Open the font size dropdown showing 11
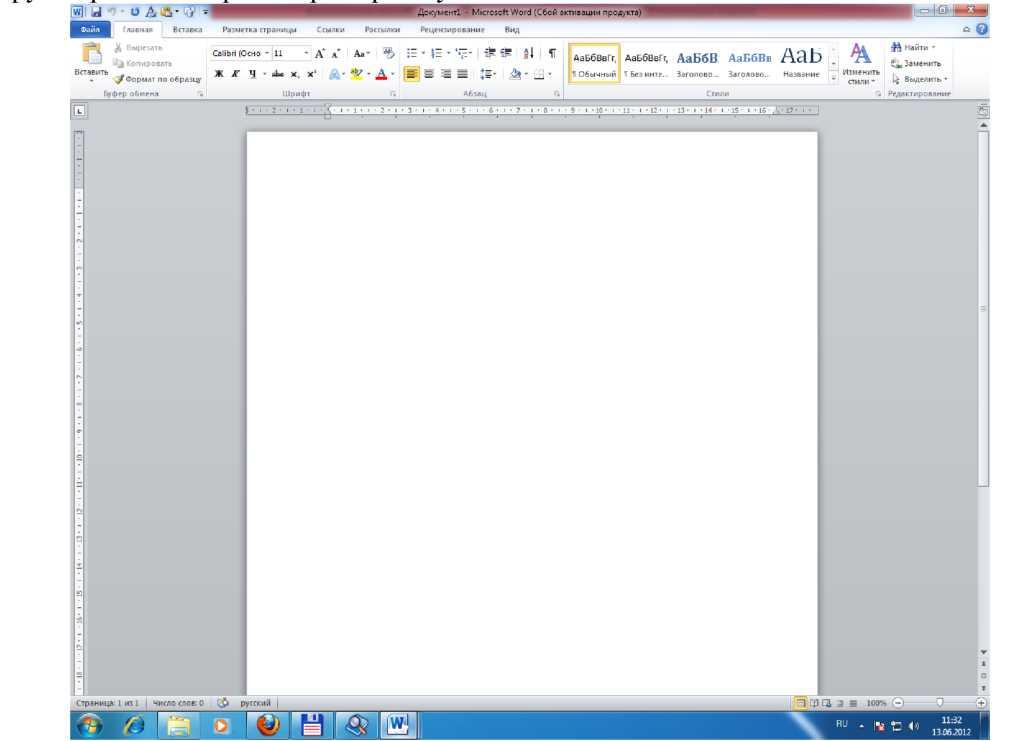Screen dimensions: 1009x741 coord(306,53)
